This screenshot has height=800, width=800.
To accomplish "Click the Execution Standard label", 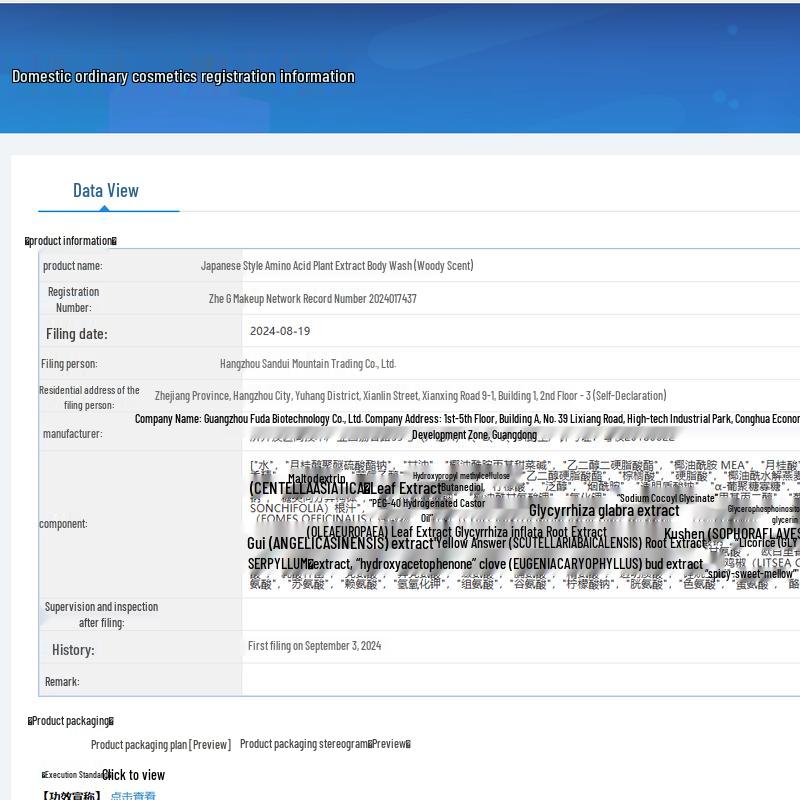I will tap(74, 775).
